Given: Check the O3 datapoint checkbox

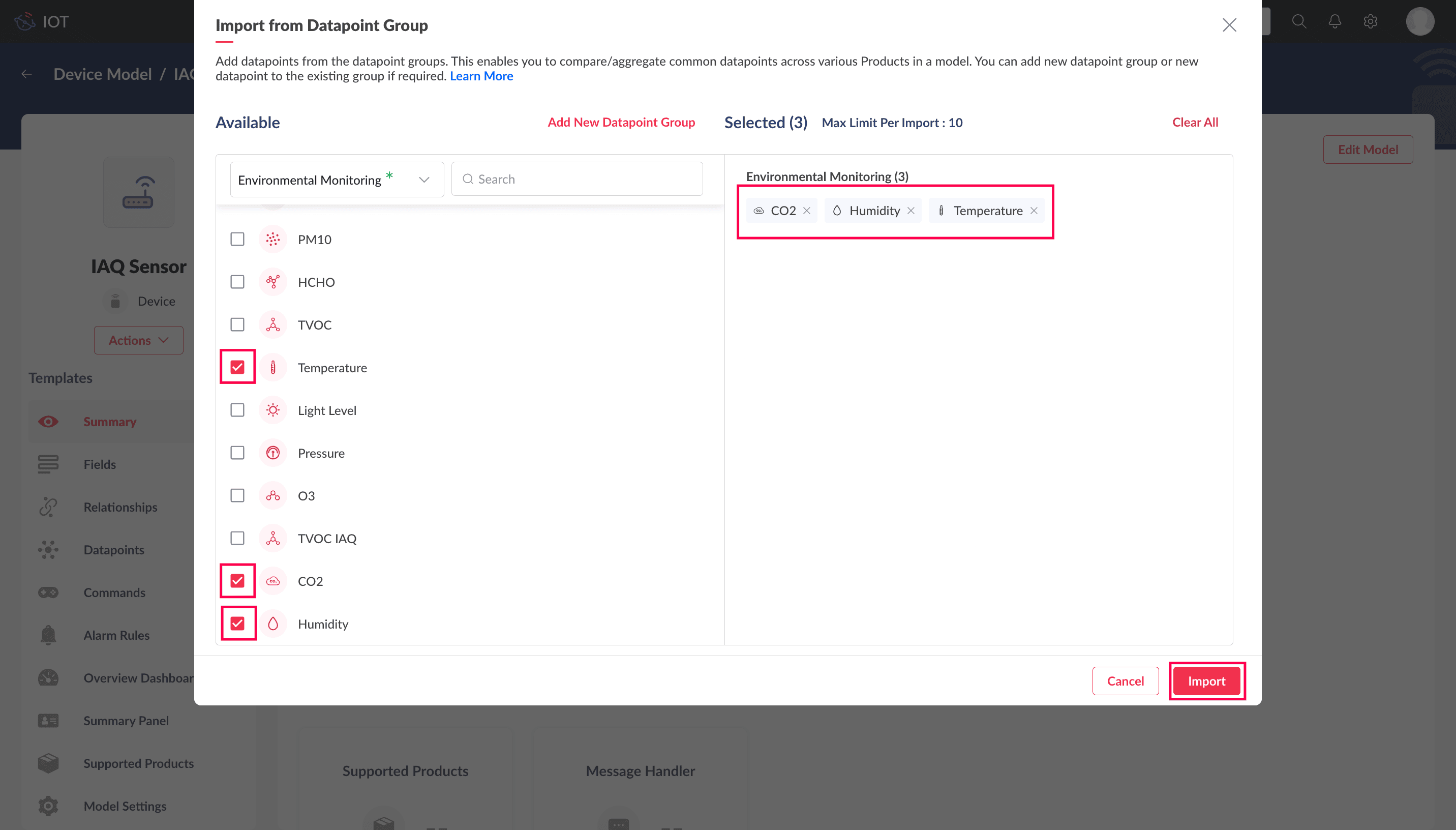Looking at the screenshot, I should (x=237, y=495).
